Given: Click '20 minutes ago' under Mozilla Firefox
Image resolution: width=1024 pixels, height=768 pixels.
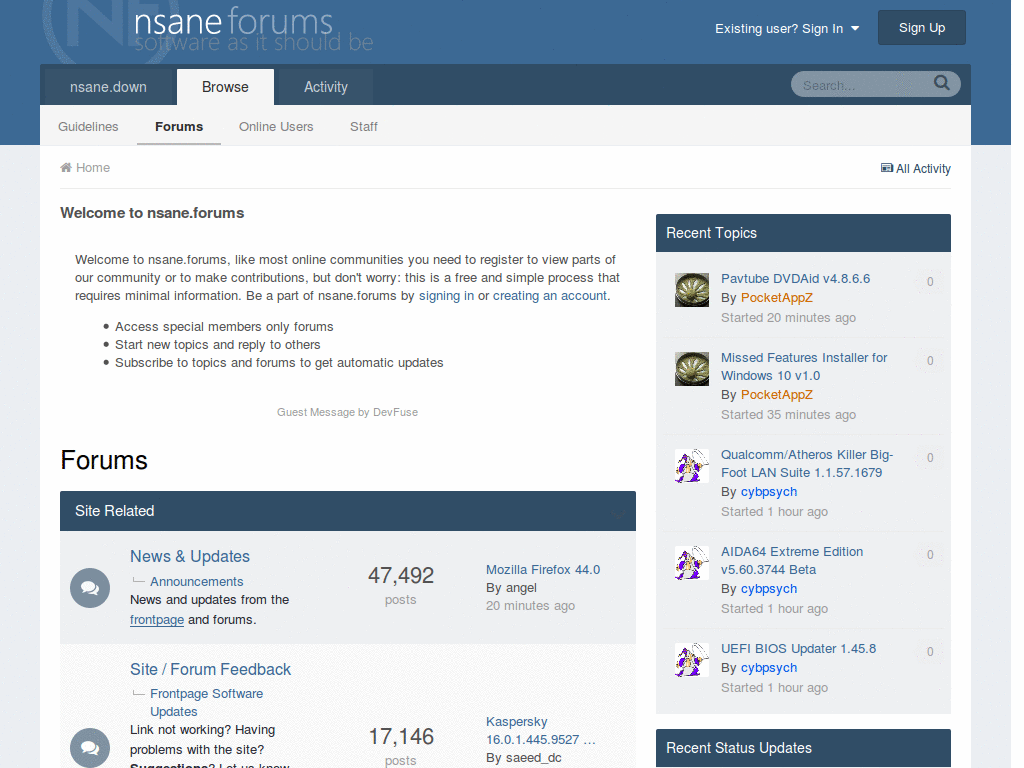Looking at the screenshot, I should click(530, 606).
